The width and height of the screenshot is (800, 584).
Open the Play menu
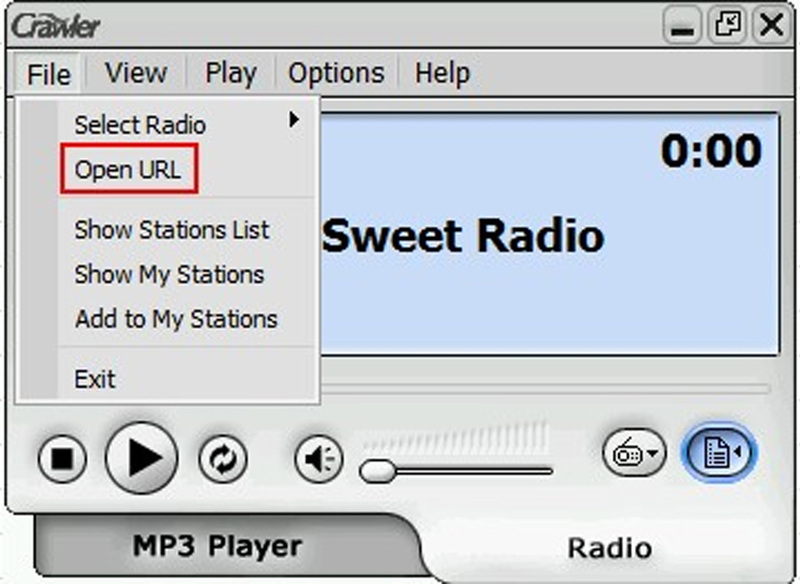(231, 73)
